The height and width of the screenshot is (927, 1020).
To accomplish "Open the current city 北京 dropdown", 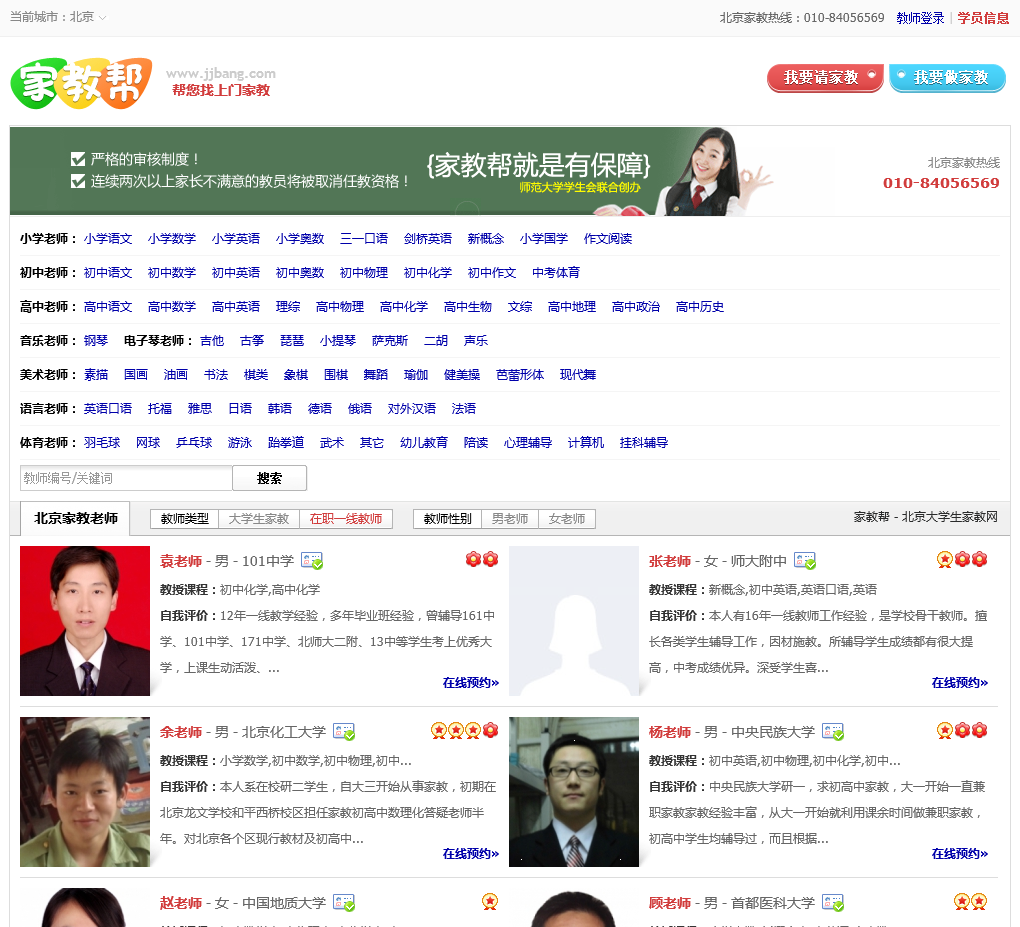I will [87, 17].
